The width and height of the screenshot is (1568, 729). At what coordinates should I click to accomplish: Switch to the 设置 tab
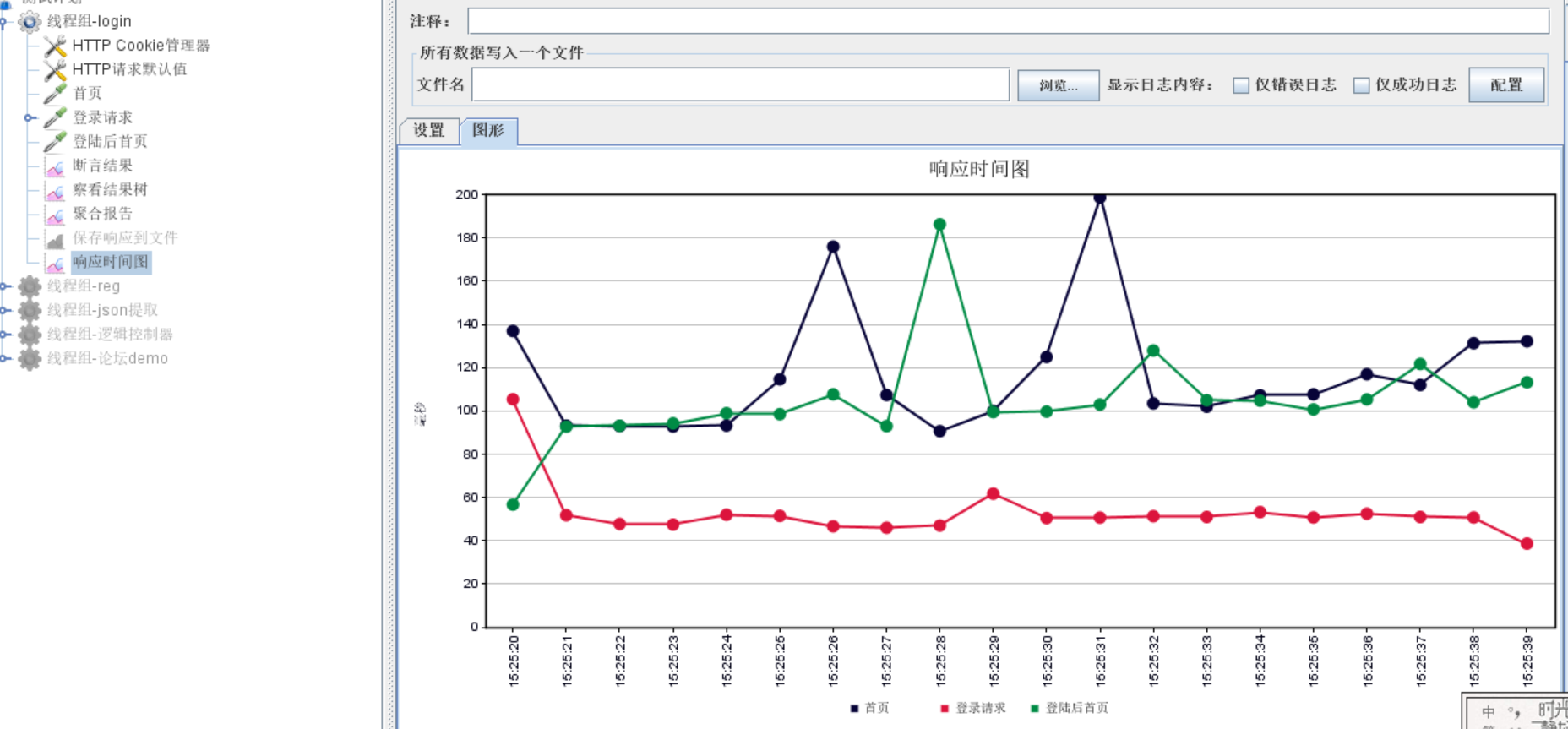(x=429, y=131)
